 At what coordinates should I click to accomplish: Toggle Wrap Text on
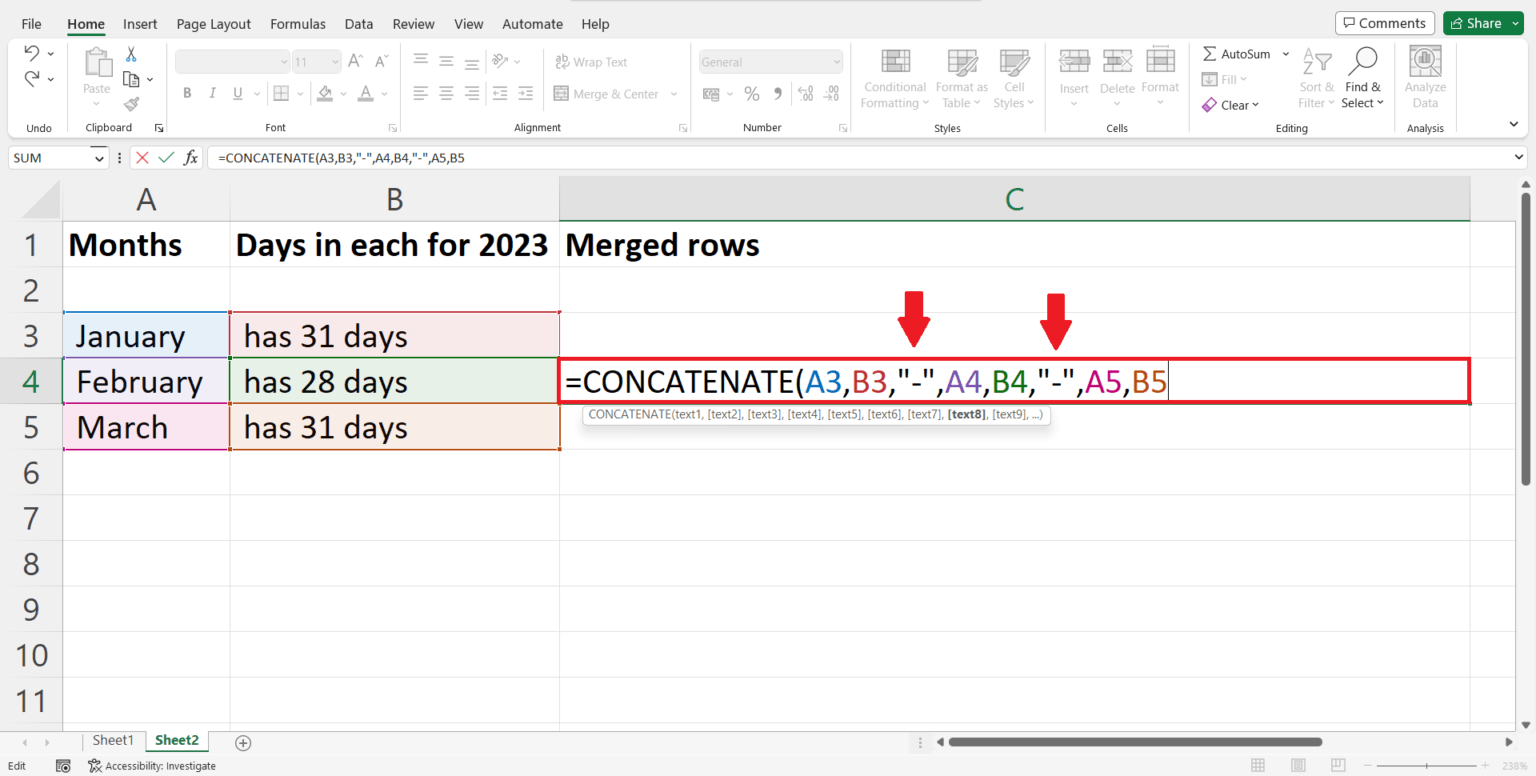590,61
